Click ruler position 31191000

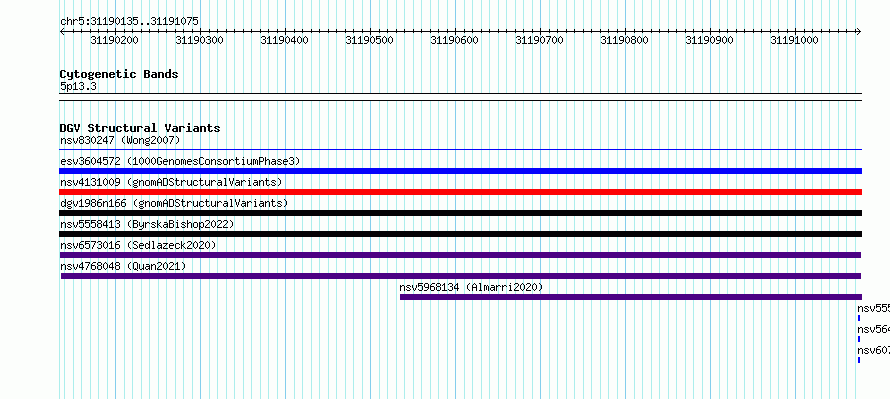click(x=794, y=40)
